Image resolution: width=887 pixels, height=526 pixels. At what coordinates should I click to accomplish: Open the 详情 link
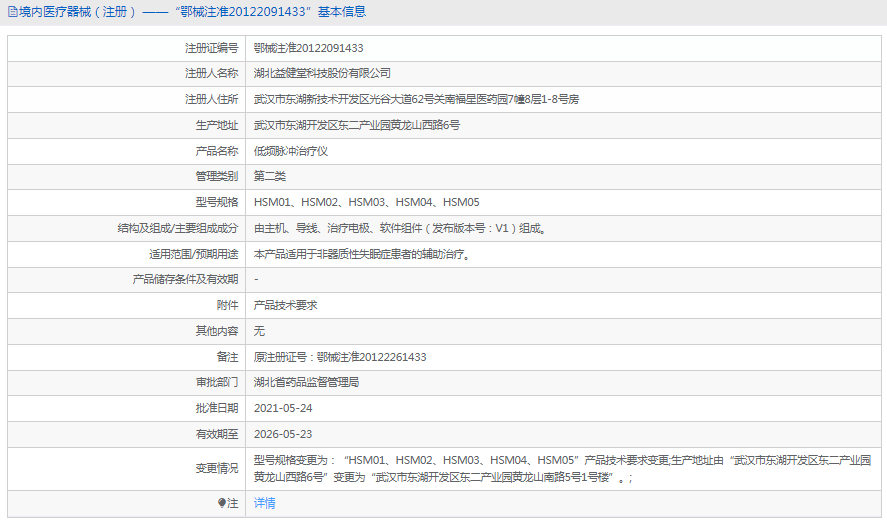coord(265,503)
